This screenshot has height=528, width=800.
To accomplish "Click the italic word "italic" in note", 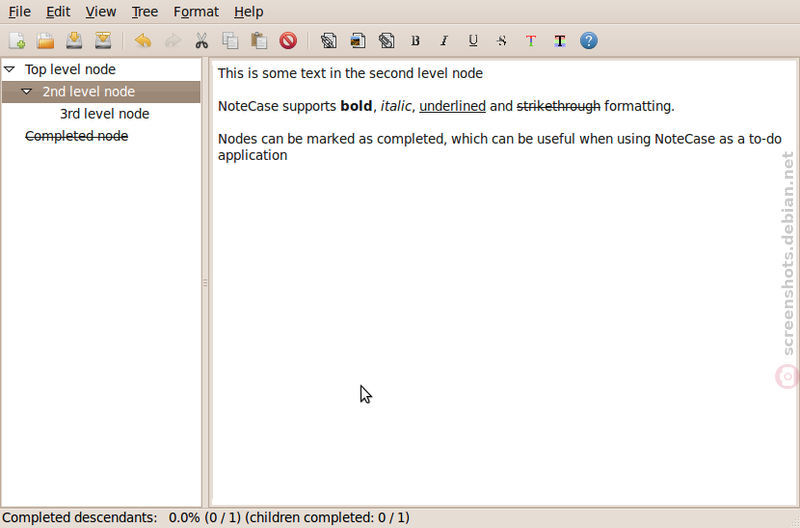I will click(x=395, y=106).
